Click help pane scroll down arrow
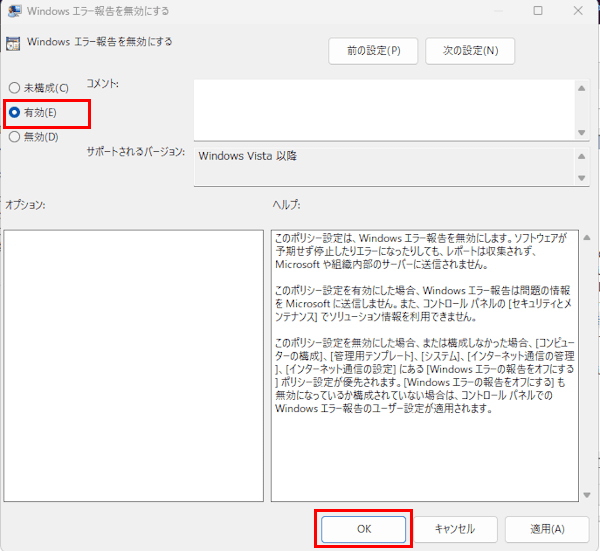 point(587,495)
